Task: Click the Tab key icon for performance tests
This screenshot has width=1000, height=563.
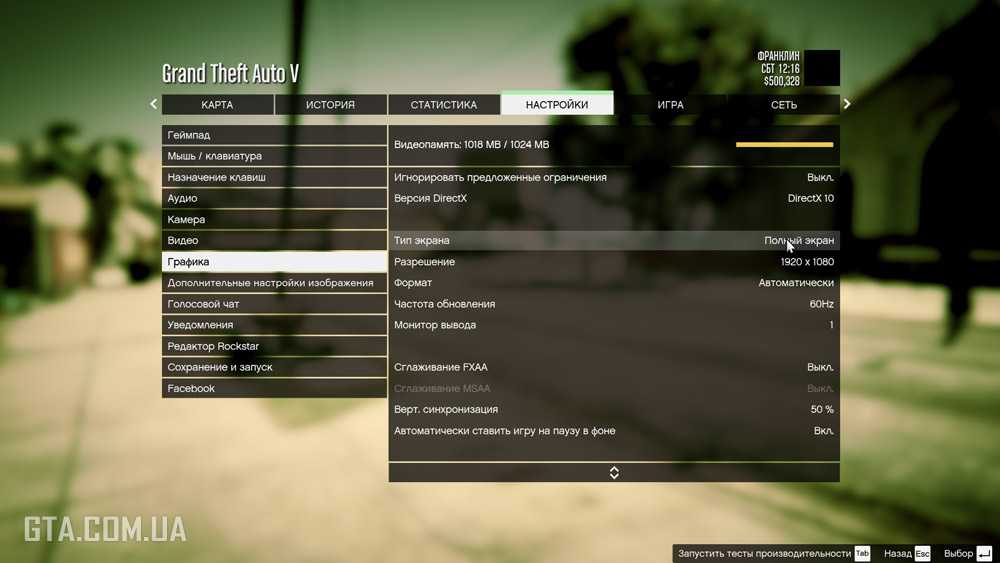Action: coord(862,553)
